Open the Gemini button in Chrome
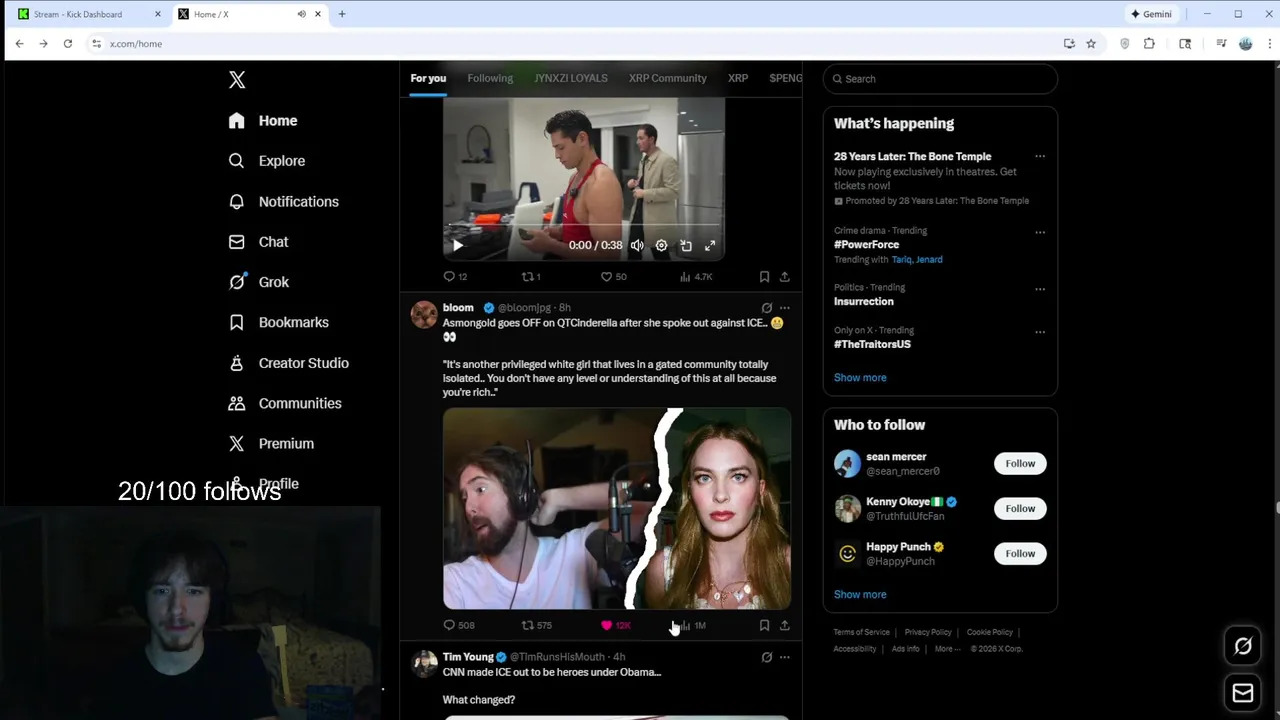The height and width of the screenshot is (720, 1280). pyautogui.click(x=1151, y=14)
